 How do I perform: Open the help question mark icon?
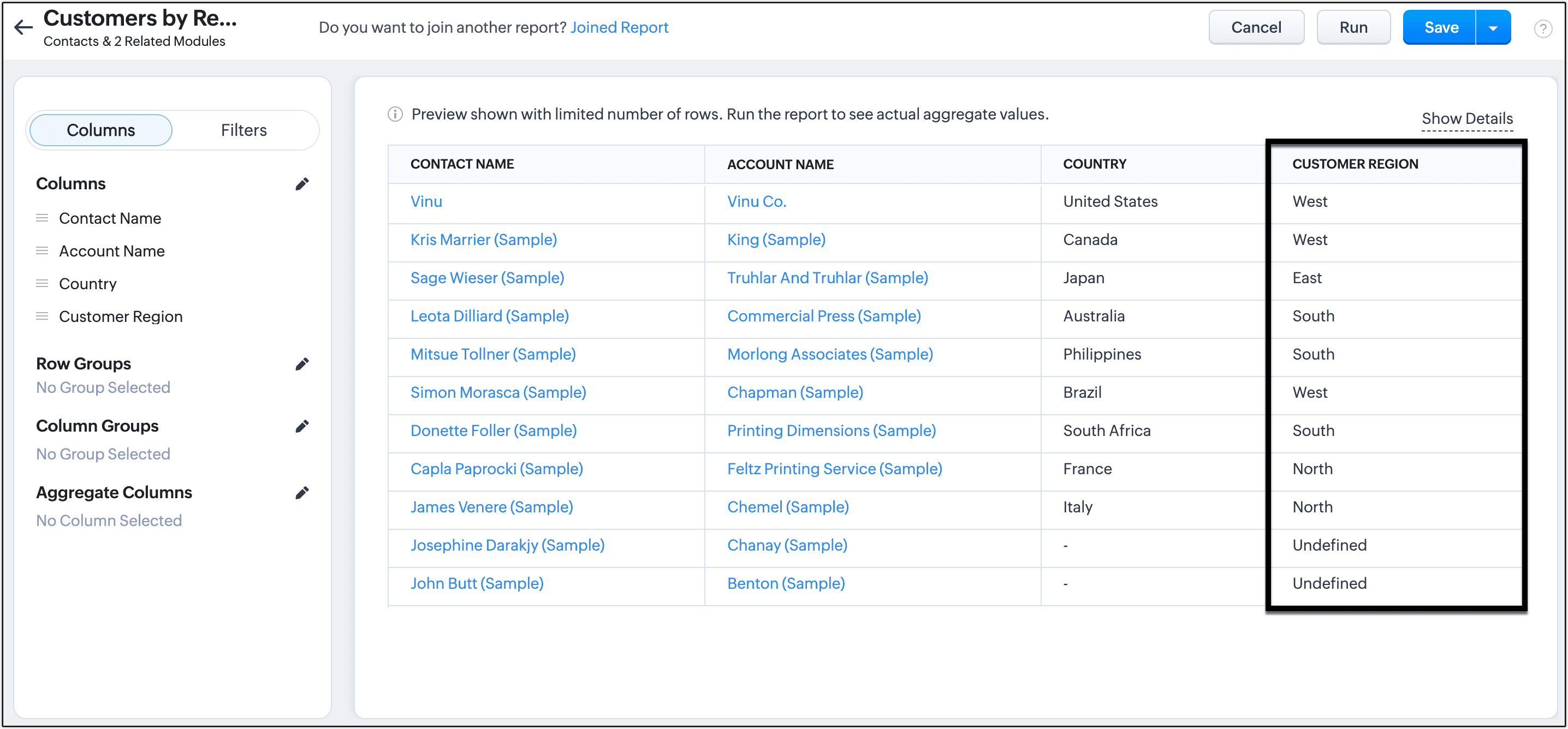1542,28
